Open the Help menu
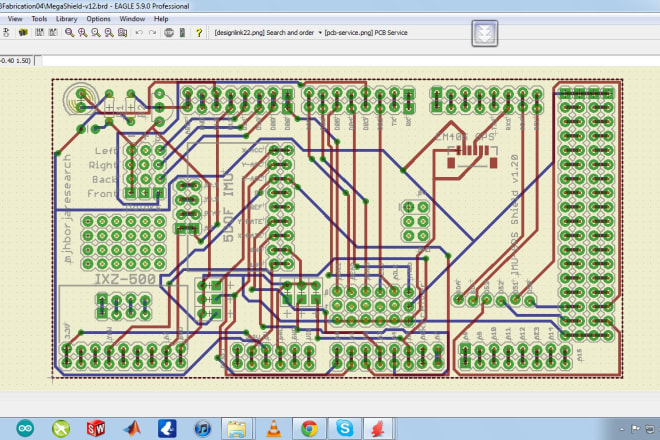 [x=161, y=19]
